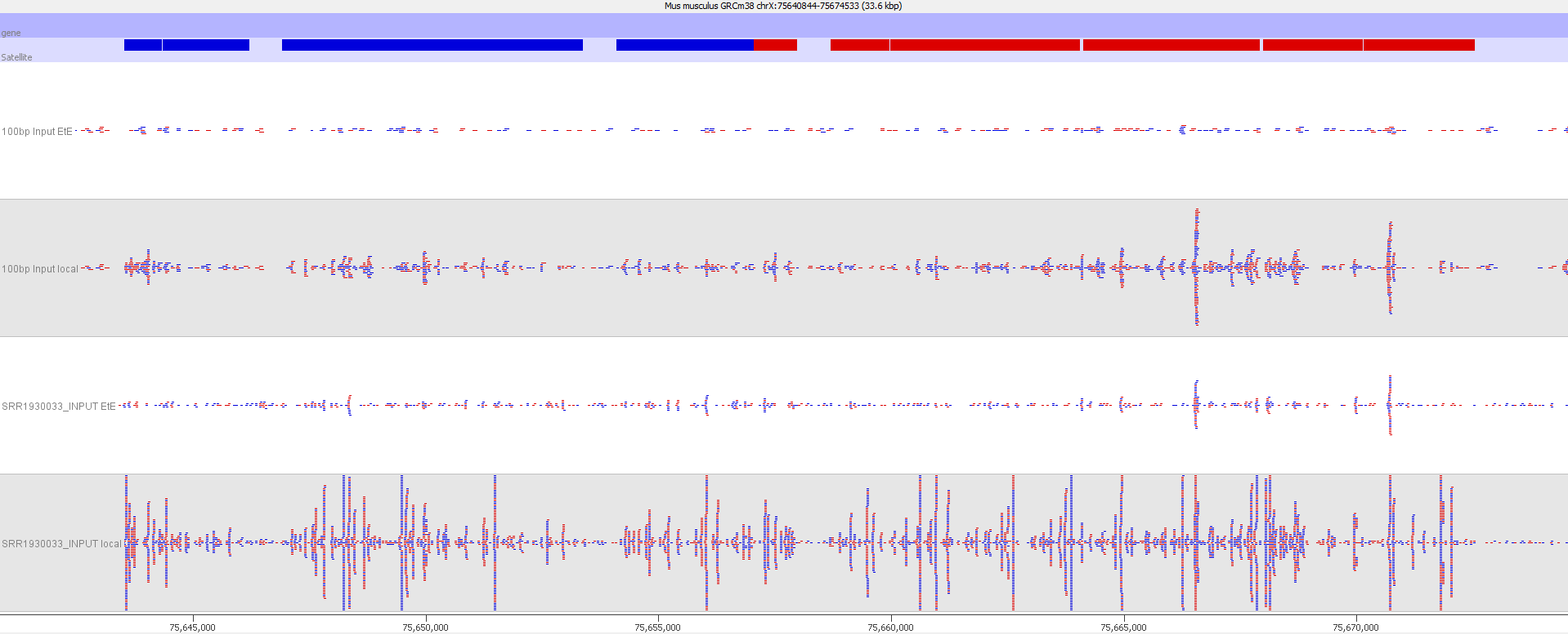1568x634 pixels.
Task: Select the SRR1930033_INPUT EtE track label
Action: click(59, 407)
